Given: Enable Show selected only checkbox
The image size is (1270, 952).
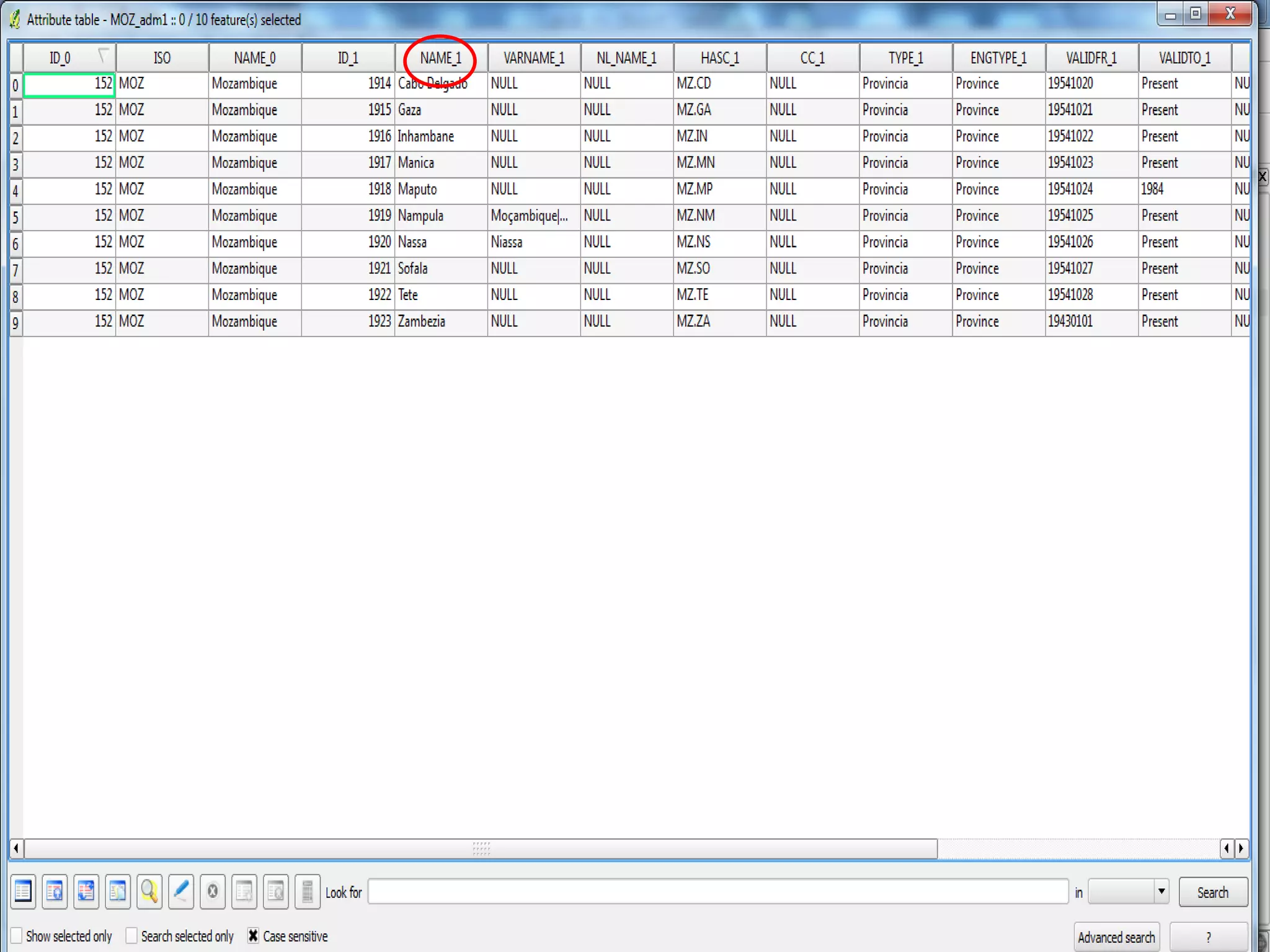Looking at the screenshot, I should 17,935.
